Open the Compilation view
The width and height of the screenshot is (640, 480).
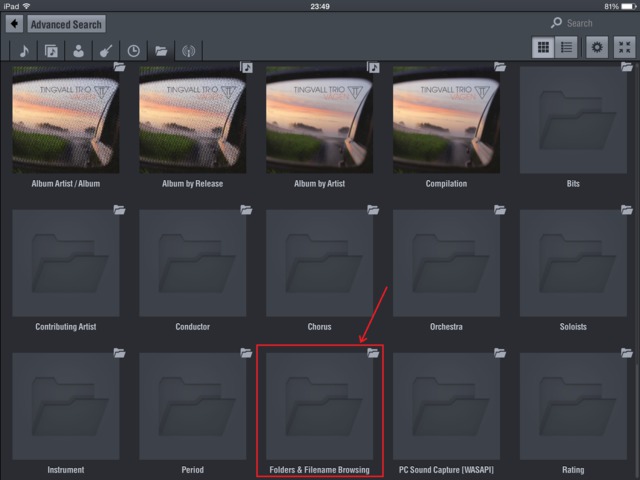446,122
